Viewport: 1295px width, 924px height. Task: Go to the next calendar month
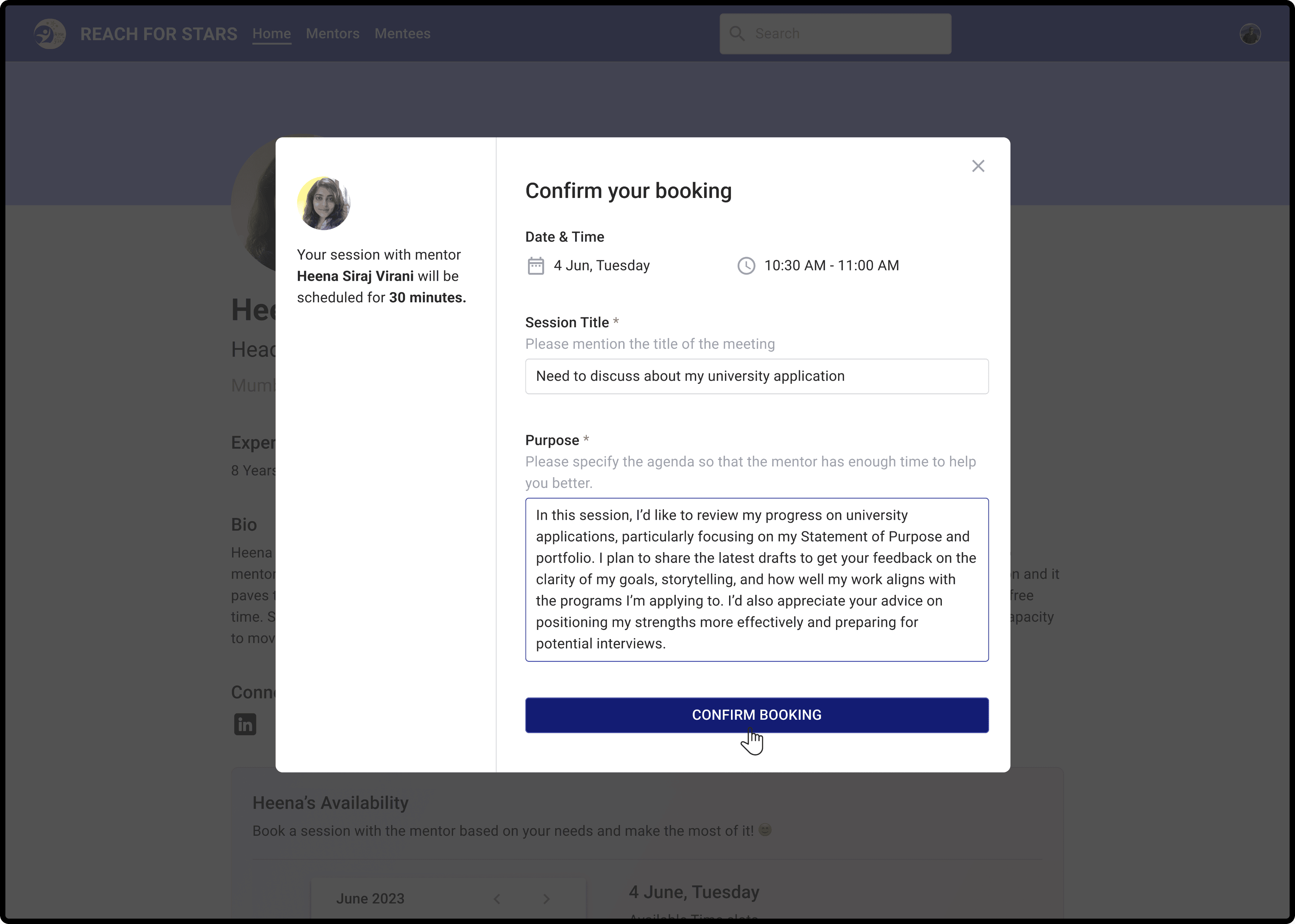[547, 898]
